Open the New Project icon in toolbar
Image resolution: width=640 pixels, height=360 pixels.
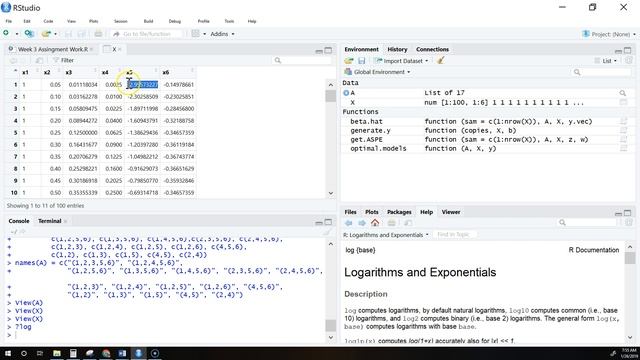pyautogui.click(x=29, y=33)
